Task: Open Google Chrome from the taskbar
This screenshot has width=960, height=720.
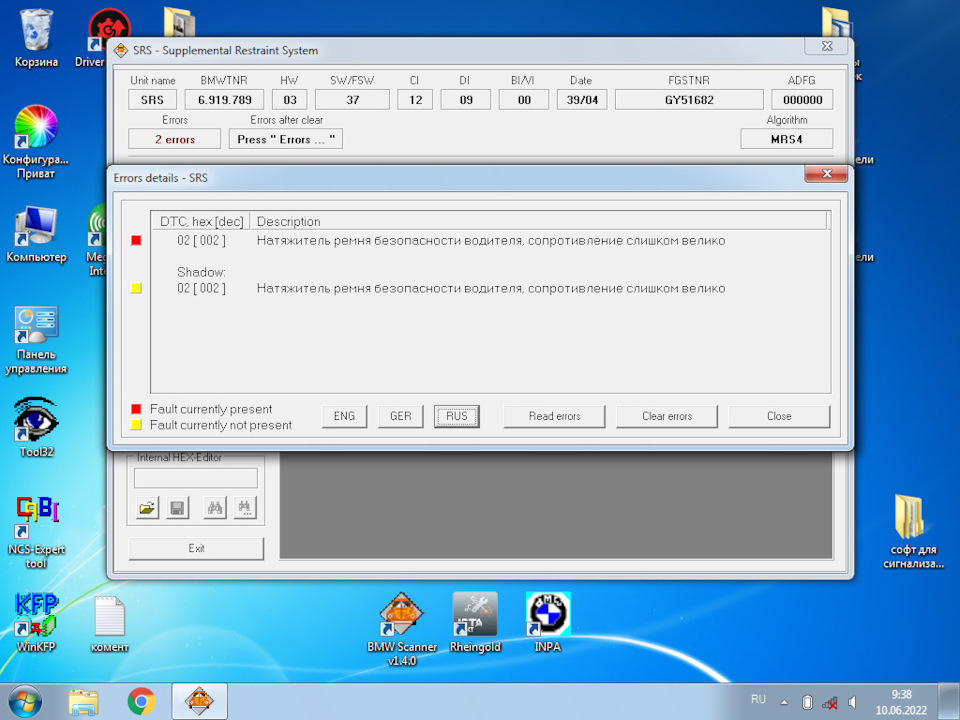Action: point(141,702)
